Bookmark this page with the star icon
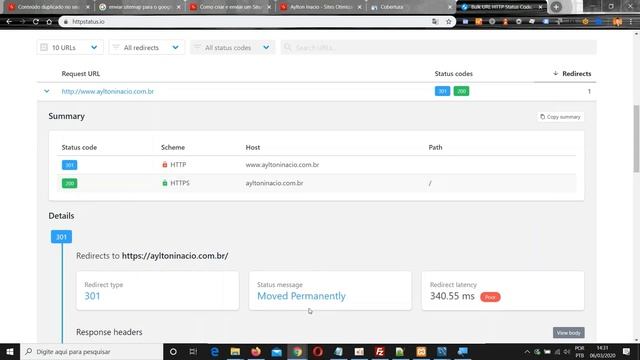Viewport: 640px width, 360px height. pyautogui.click(x=449, y=22)
